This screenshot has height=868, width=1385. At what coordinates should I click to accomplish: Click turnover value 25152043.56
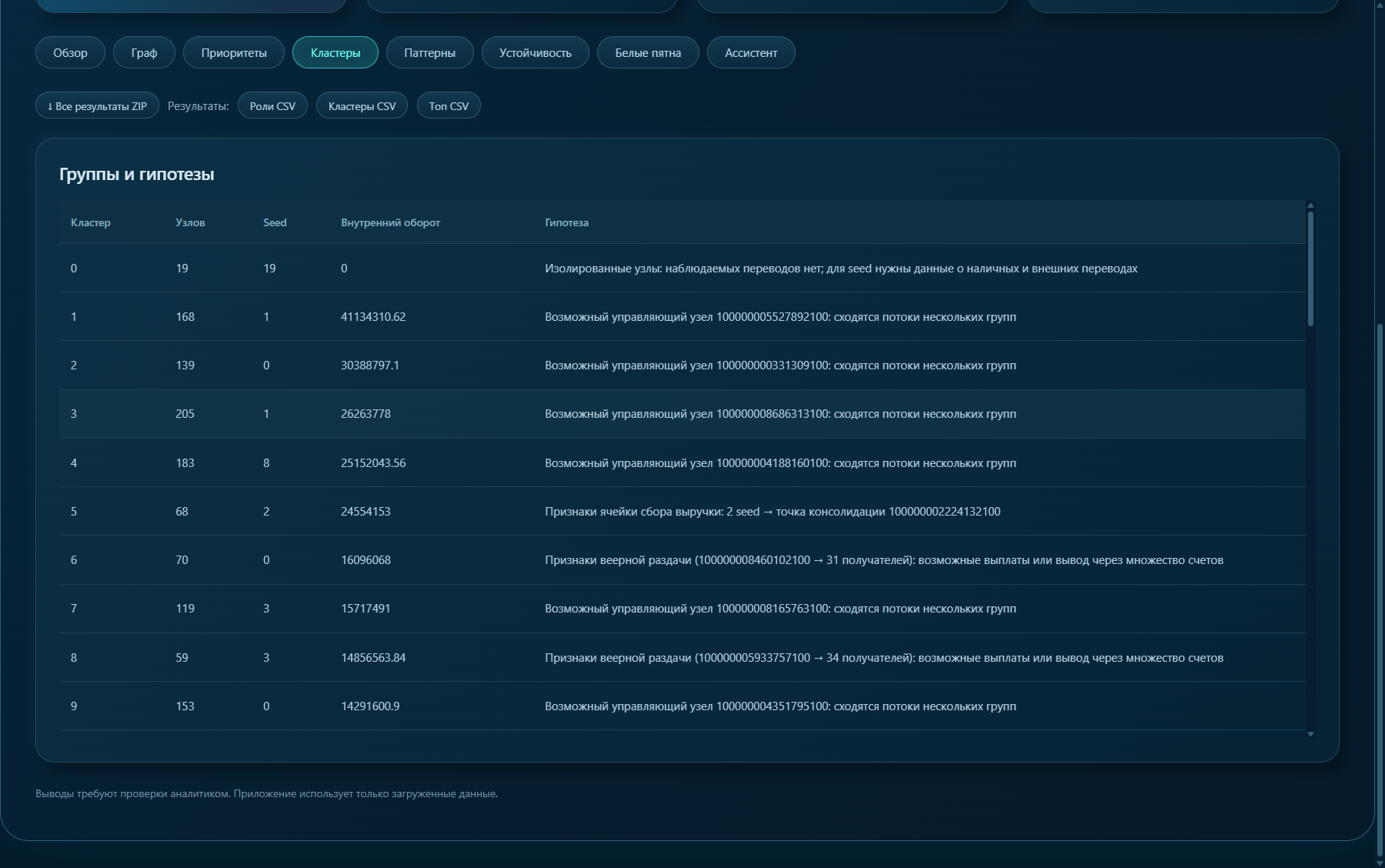(373, 463)
